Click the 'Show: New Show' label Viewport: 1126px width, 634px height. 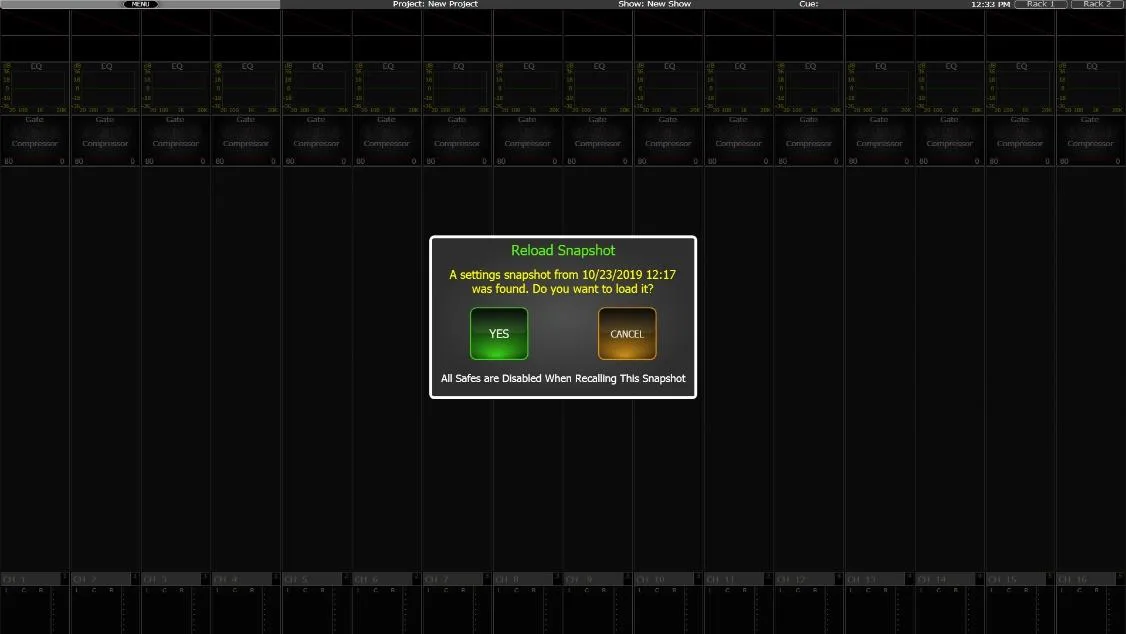click(x=654, y=4)
